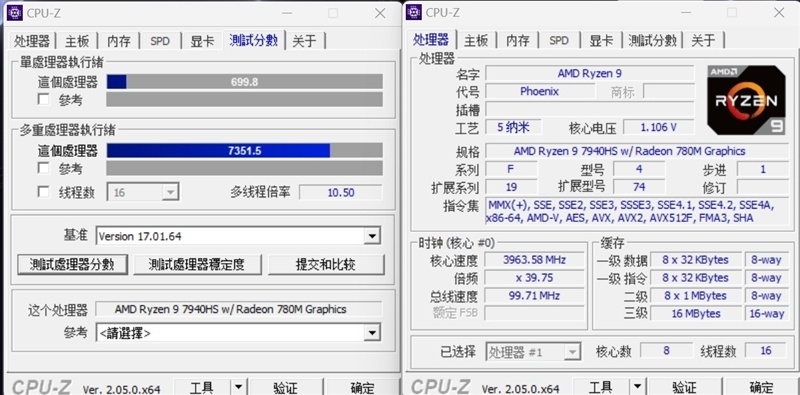This screenshot has width=800, height=395.
Task: Click the 扩展系列 19 value
Action: click(511, 187)
